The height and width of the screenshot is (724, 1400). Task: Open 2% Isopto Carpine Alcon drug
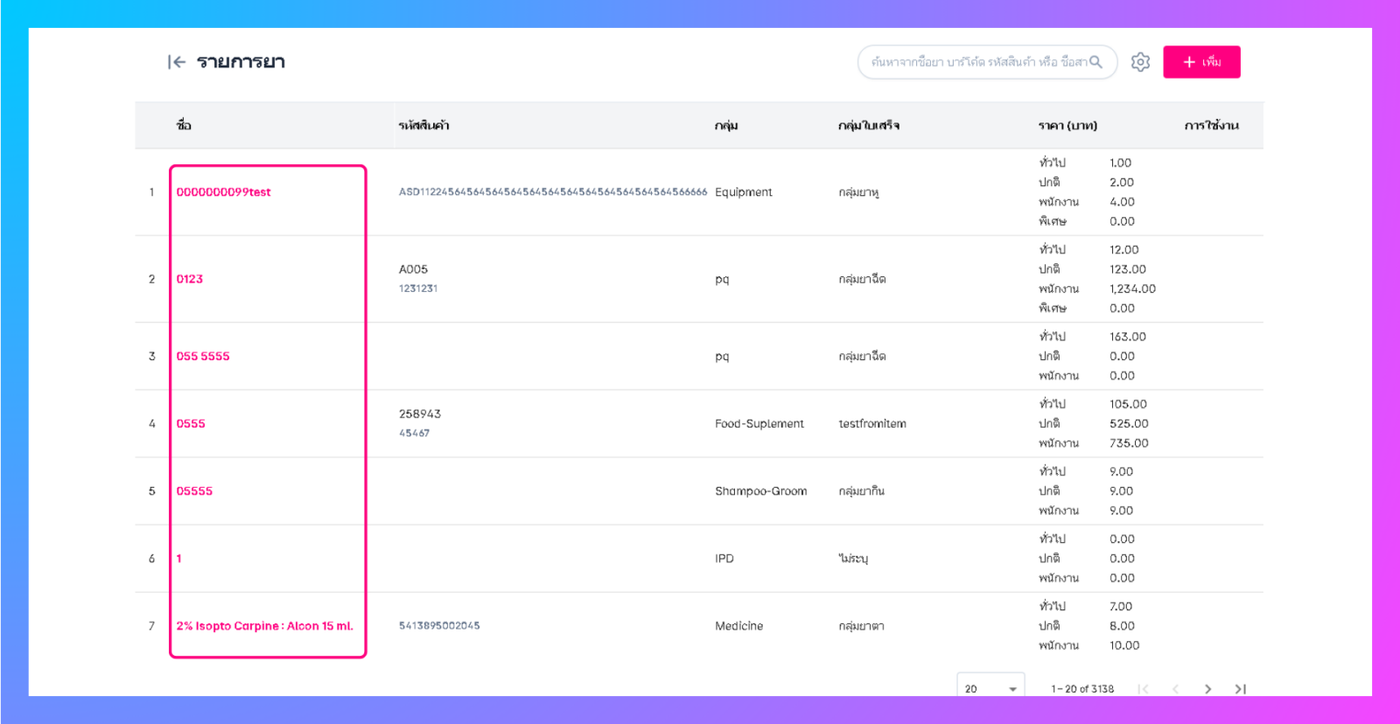pyautogui.click(x=265, y=626)
